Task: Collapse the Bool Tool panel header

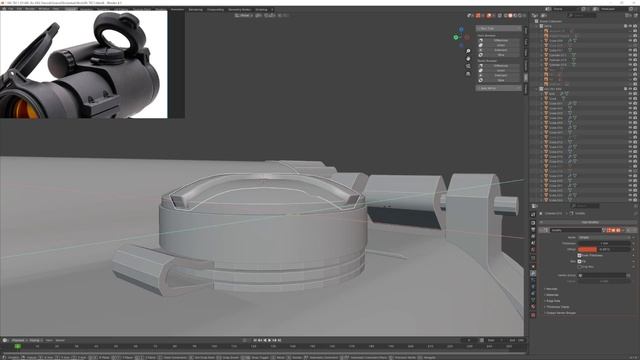Action: (x=499, y=29)
